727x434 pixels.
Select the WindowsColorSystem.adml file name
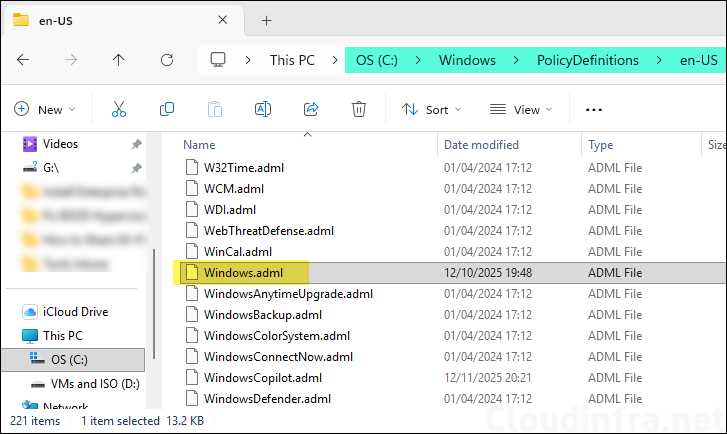277,336
